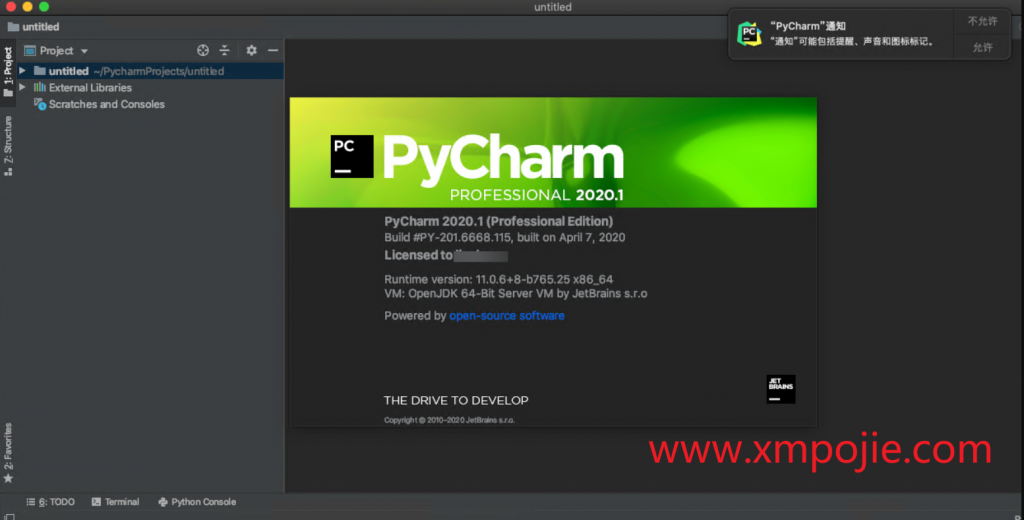Click the tool window quick-access icon at bottom-left

pos(9,516)
